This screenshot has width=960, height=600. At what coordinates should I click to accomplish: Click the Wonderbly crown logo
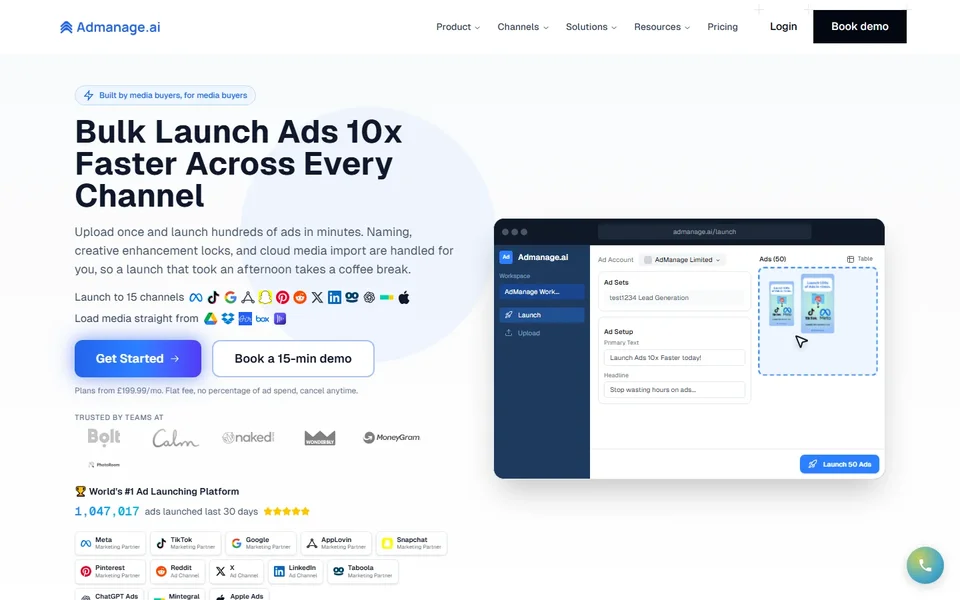pyautogui.click(x=320, y=437)
